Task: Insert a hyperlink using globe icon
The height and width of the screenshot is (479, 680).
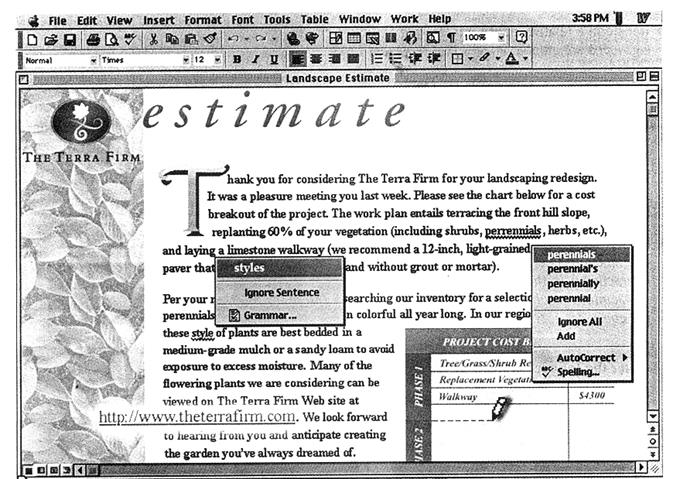Action: 293,39
